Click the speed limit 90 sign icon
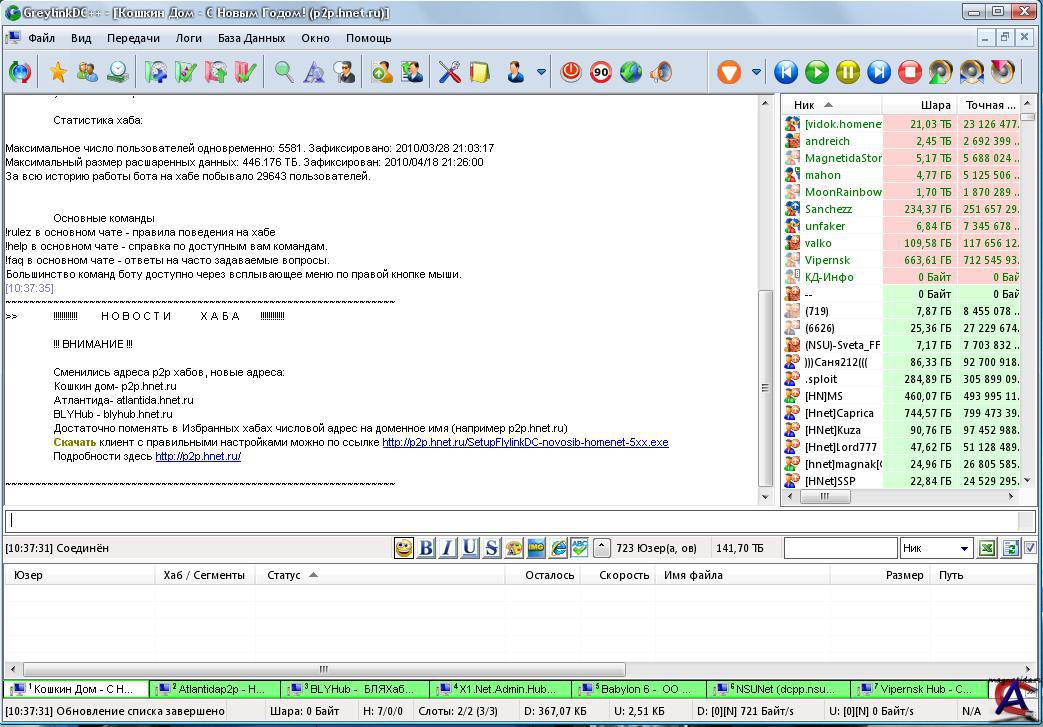 (600, 72)
